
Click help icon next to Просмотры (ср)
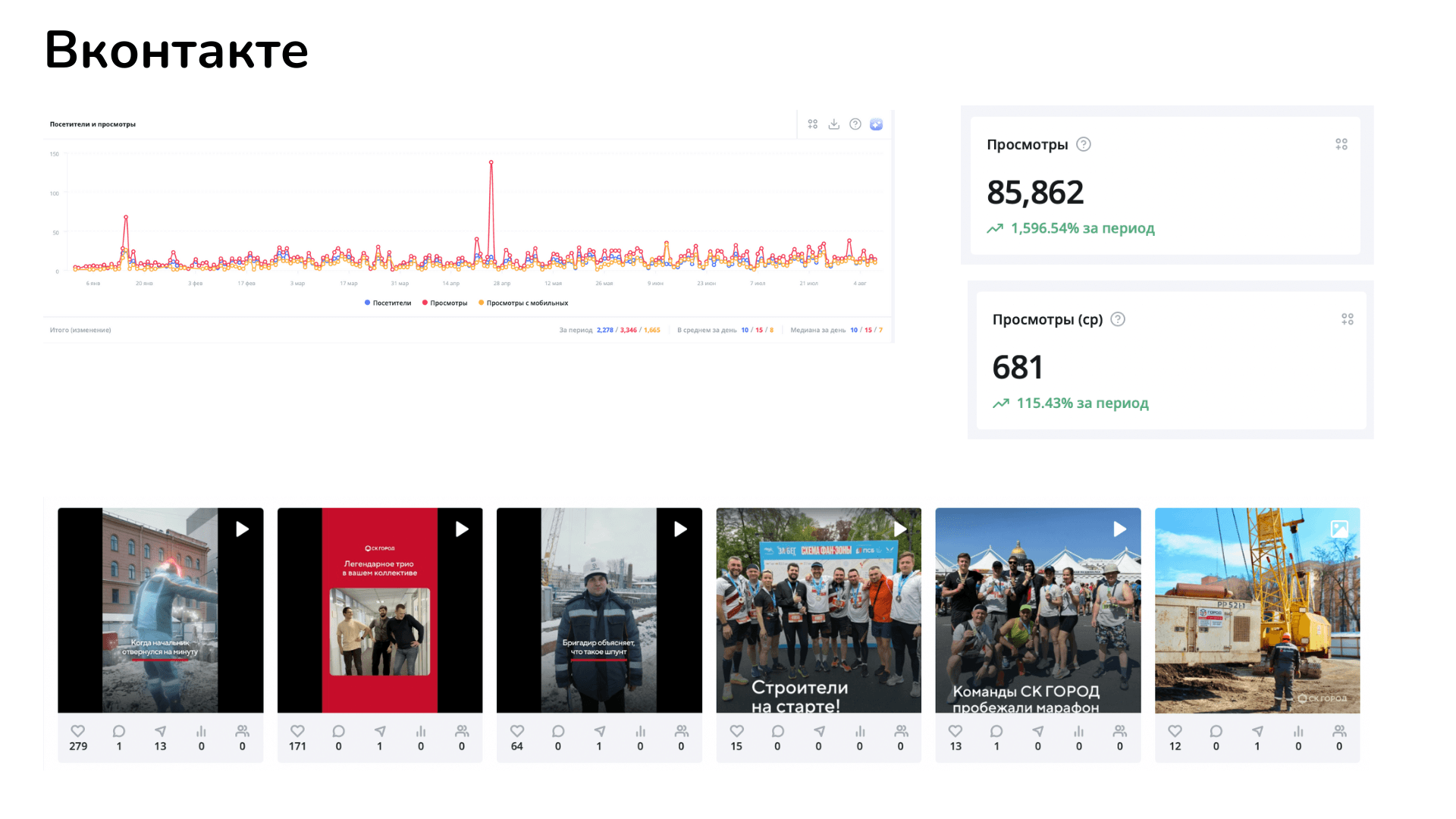point(1117,319)
